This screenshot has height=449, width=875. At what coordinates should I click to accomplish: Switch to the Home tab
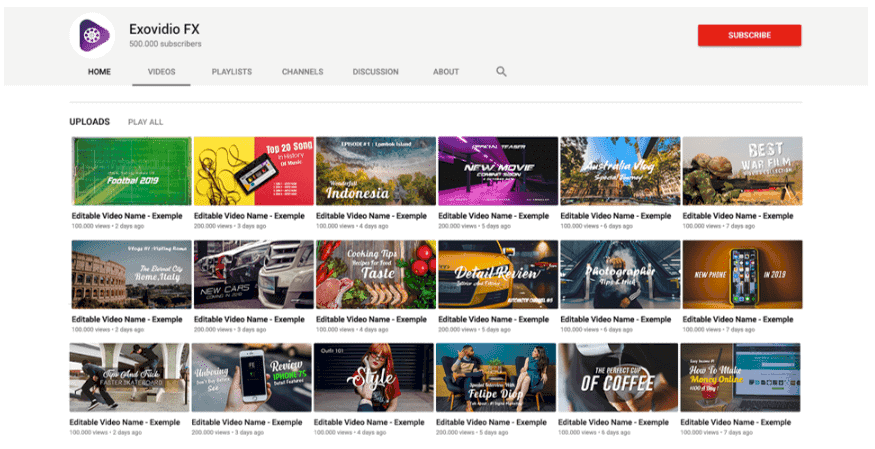tap(99, 72)
